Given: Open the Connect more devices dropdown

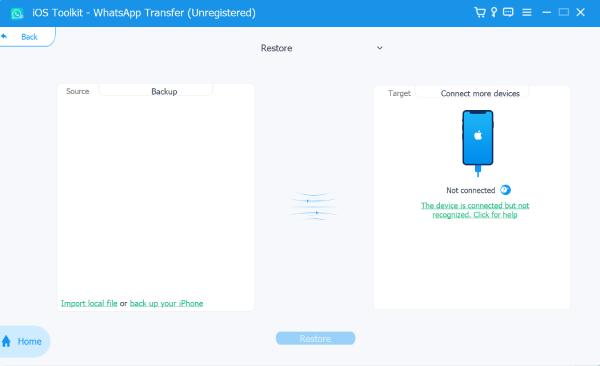Looking at the screenshot, I should point(472,93).
